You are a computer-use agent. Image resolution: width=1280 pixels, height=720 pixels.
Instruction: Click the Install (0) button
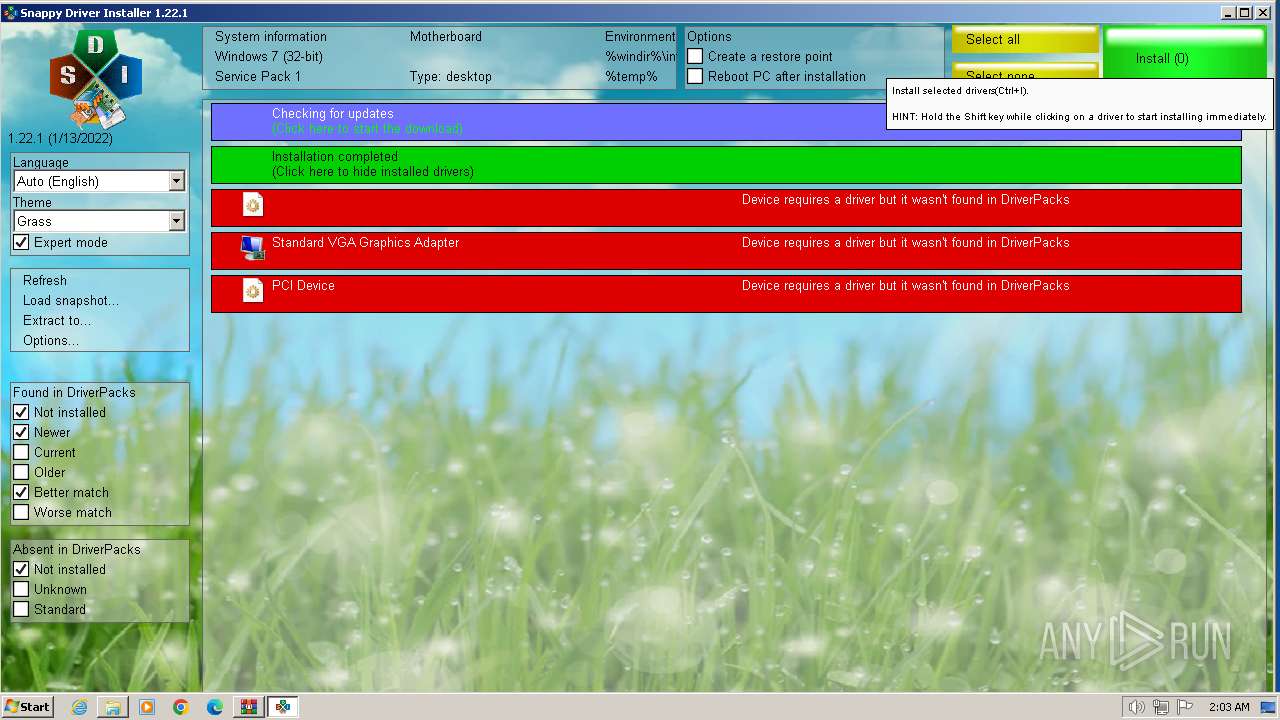coord(1185,52)
